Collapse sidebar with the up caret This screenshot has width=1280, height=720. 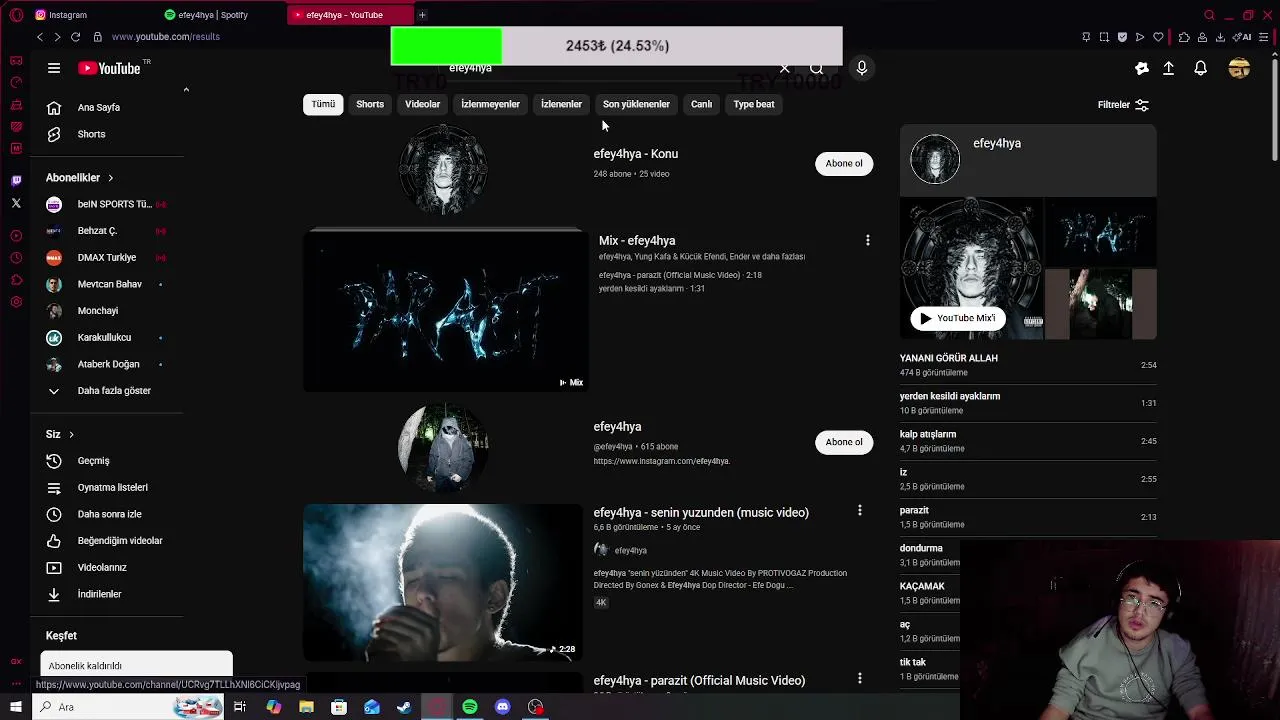point(186,90)
